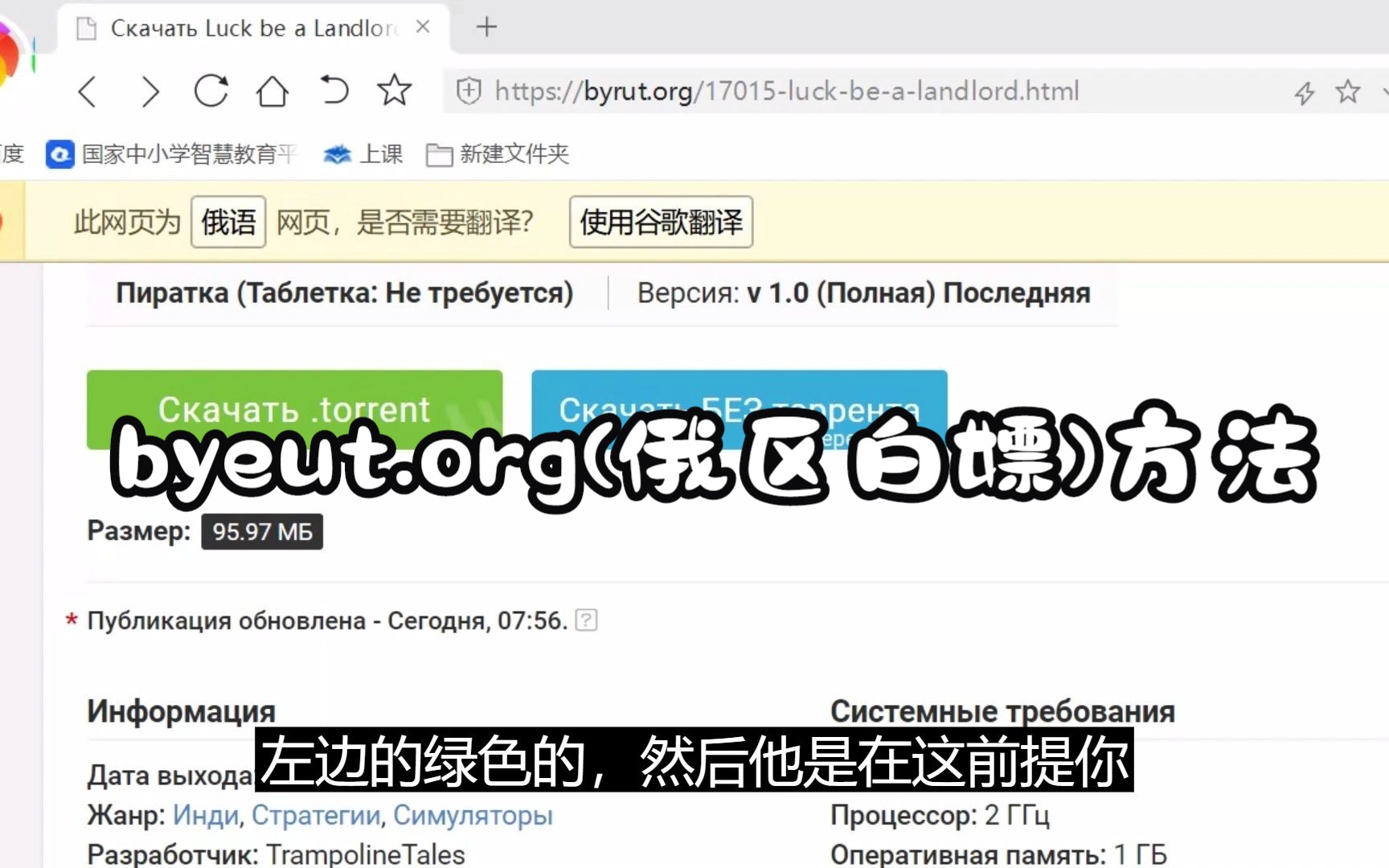Click the Информация heading
This screenshot has width=1389, height=868.
[181, 711]
